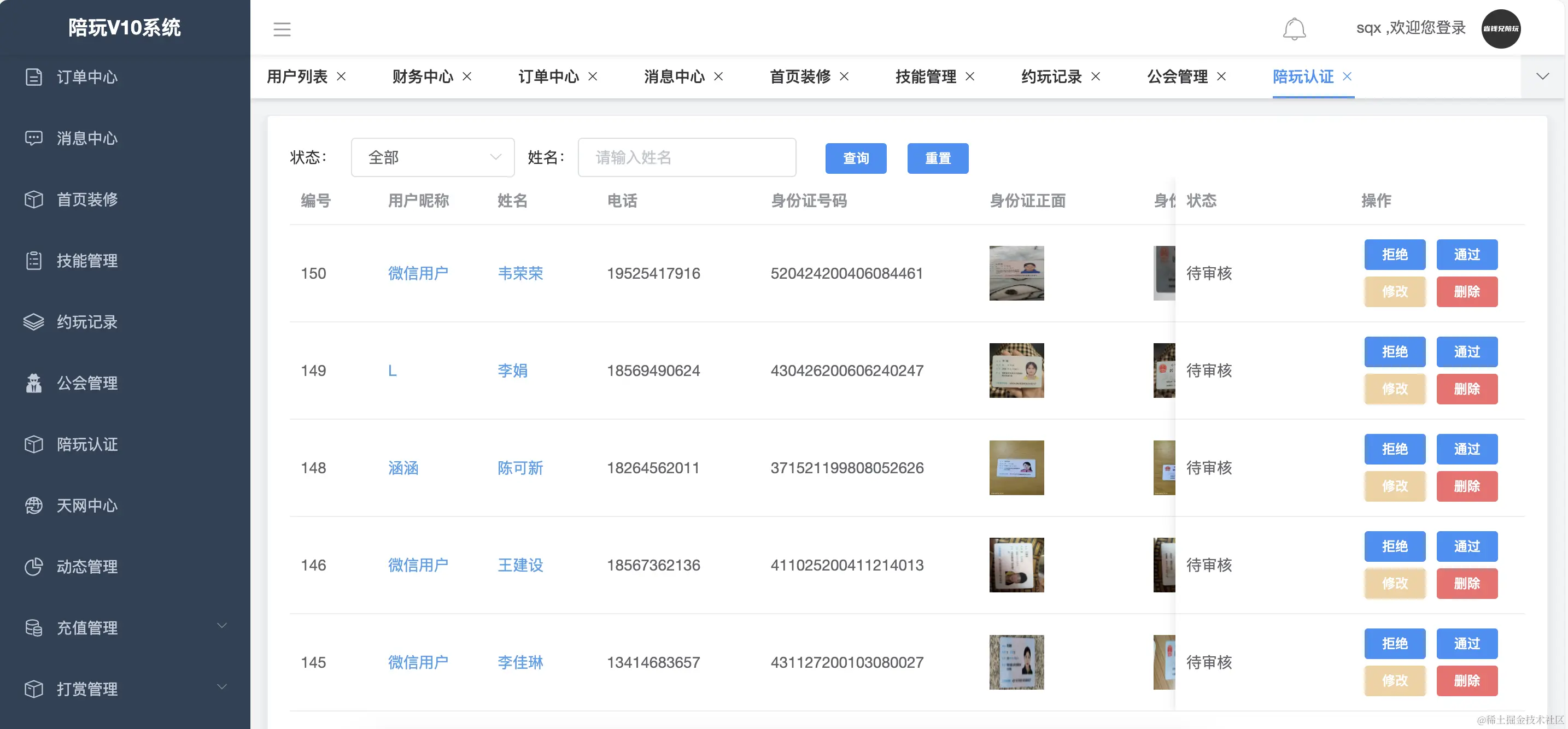The image size is (1568, 729).
Task: Select the 动态管理 sidebar icon
Action: tap(34, 567)
